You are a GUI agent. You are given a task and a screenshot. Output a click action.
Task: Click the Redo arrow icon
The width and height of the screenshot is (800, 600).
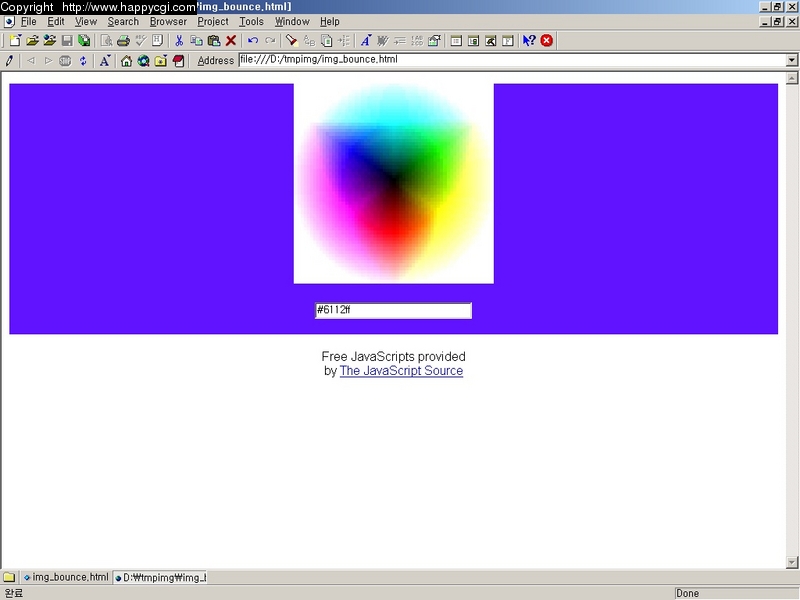coord(270,40)
